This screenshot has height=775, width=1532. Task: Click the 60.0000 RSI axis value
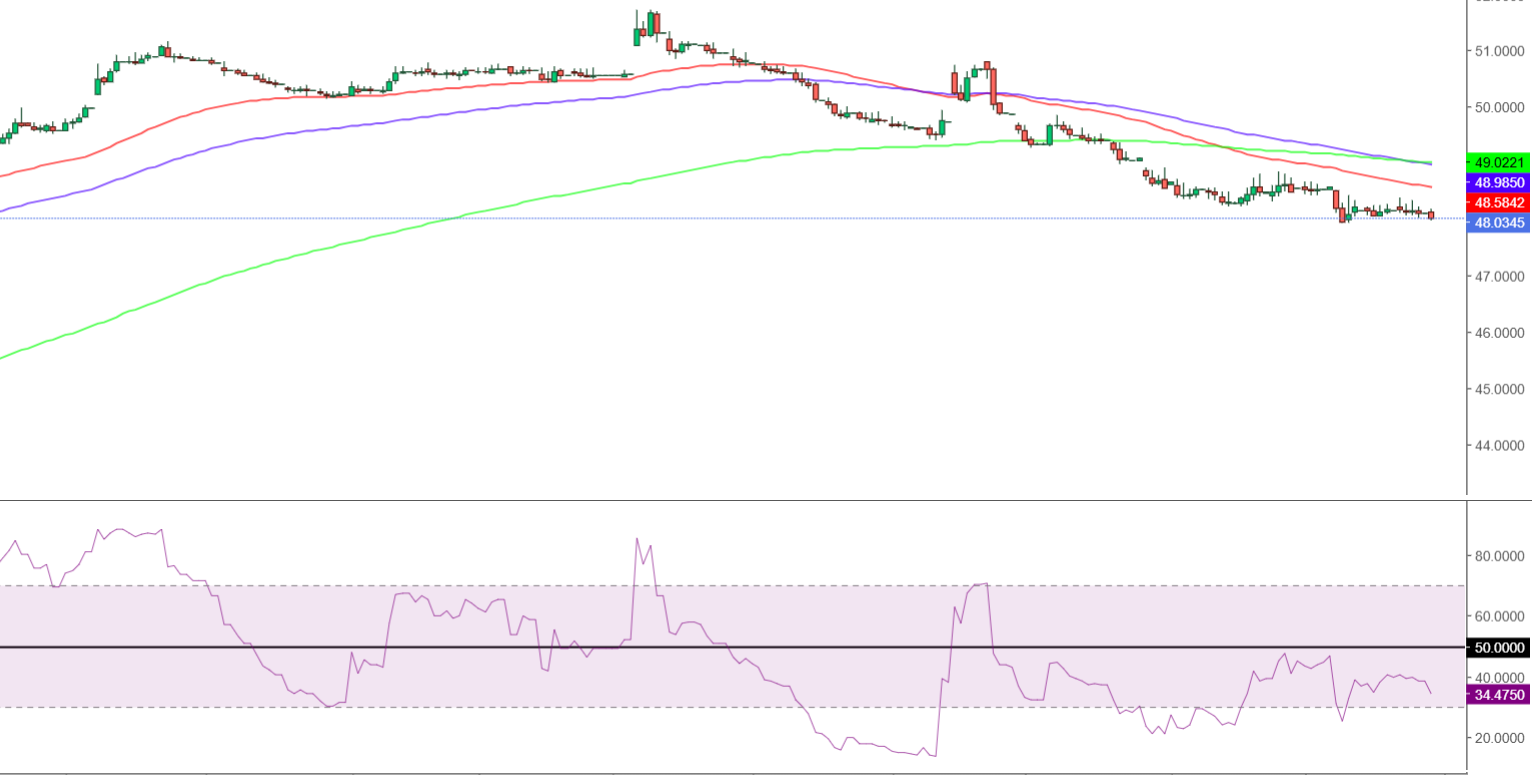[1500, 617]
